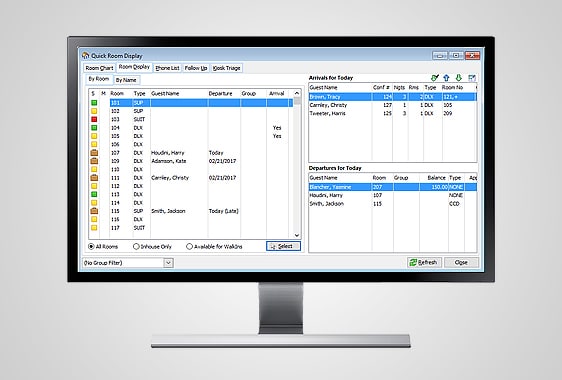Select Available for WalkIns radio button
The width and height of the screenshot is (562, 380).
coord(189,247)
